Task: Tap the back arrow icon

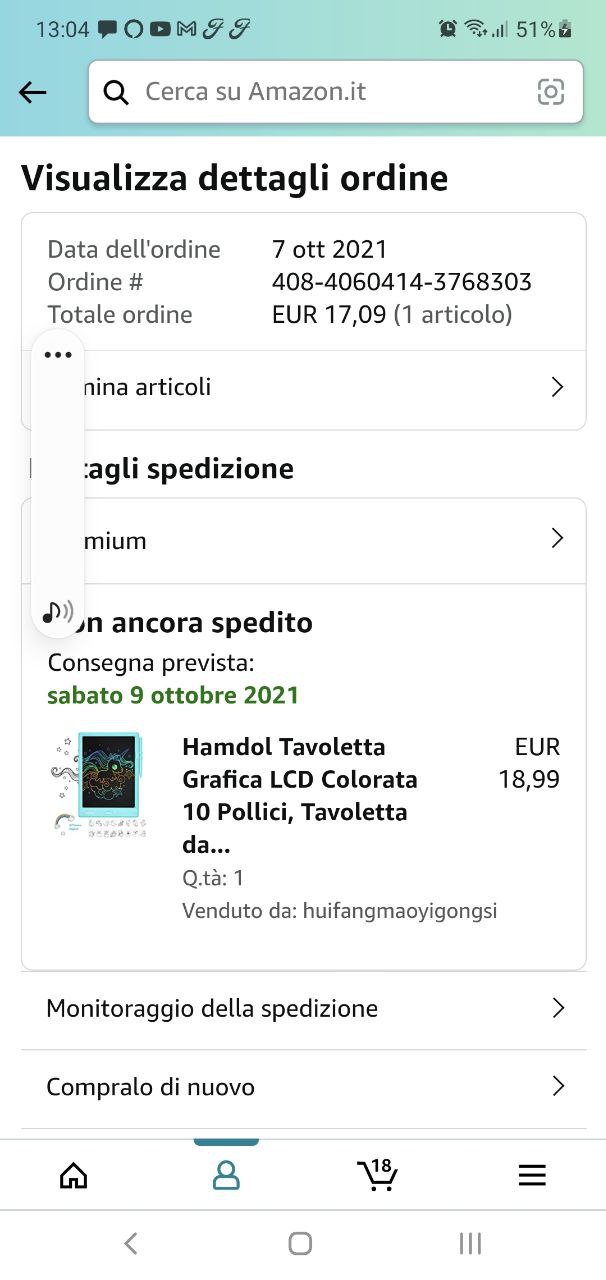Action: [x=33, y=92]
